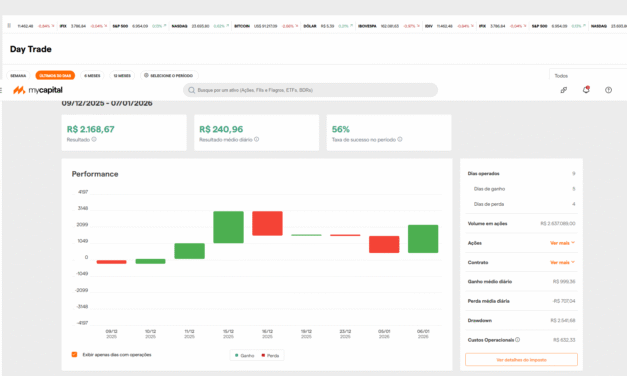Click the DÓLAR ticker item

[x=328, y=26]
